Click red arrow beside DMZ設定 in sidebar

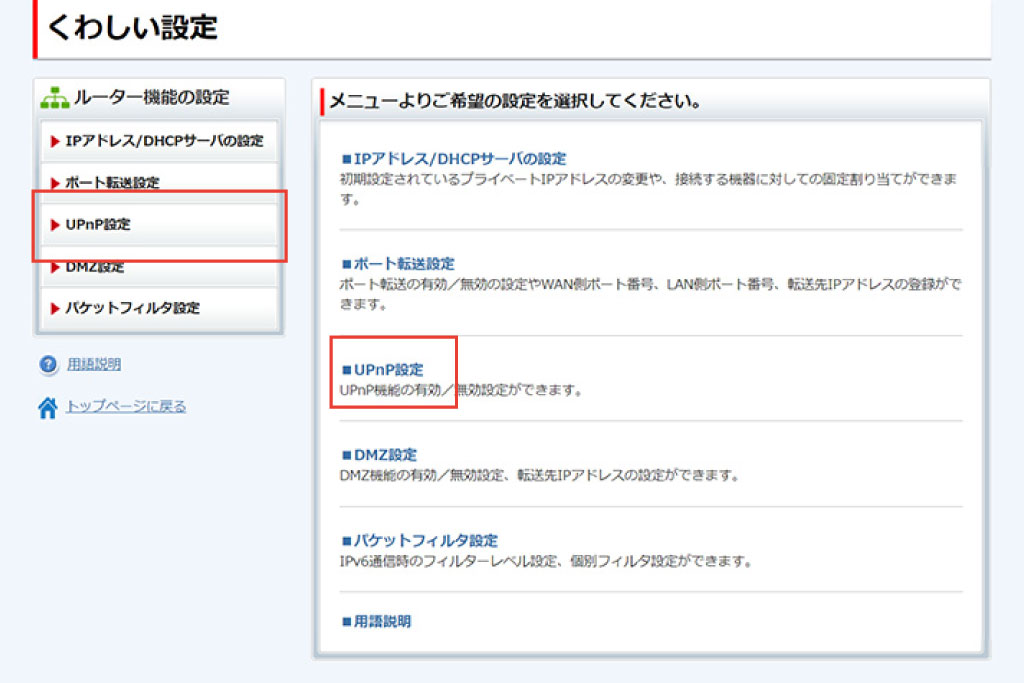point(55,267)
